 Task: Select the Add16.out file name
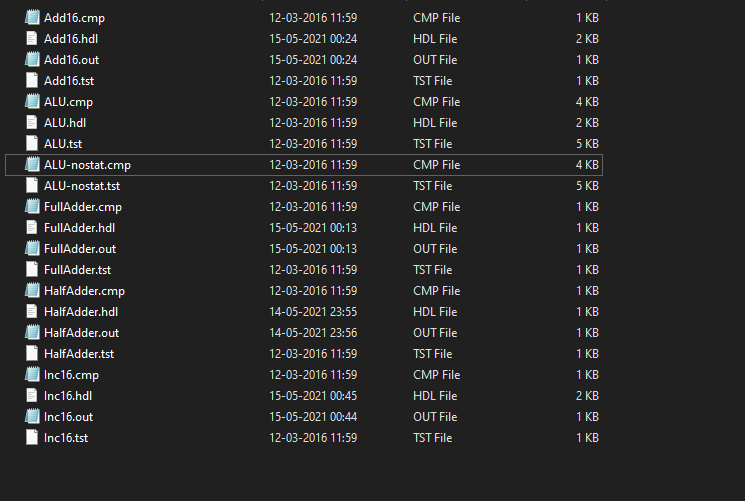click(x=71, y=60)
